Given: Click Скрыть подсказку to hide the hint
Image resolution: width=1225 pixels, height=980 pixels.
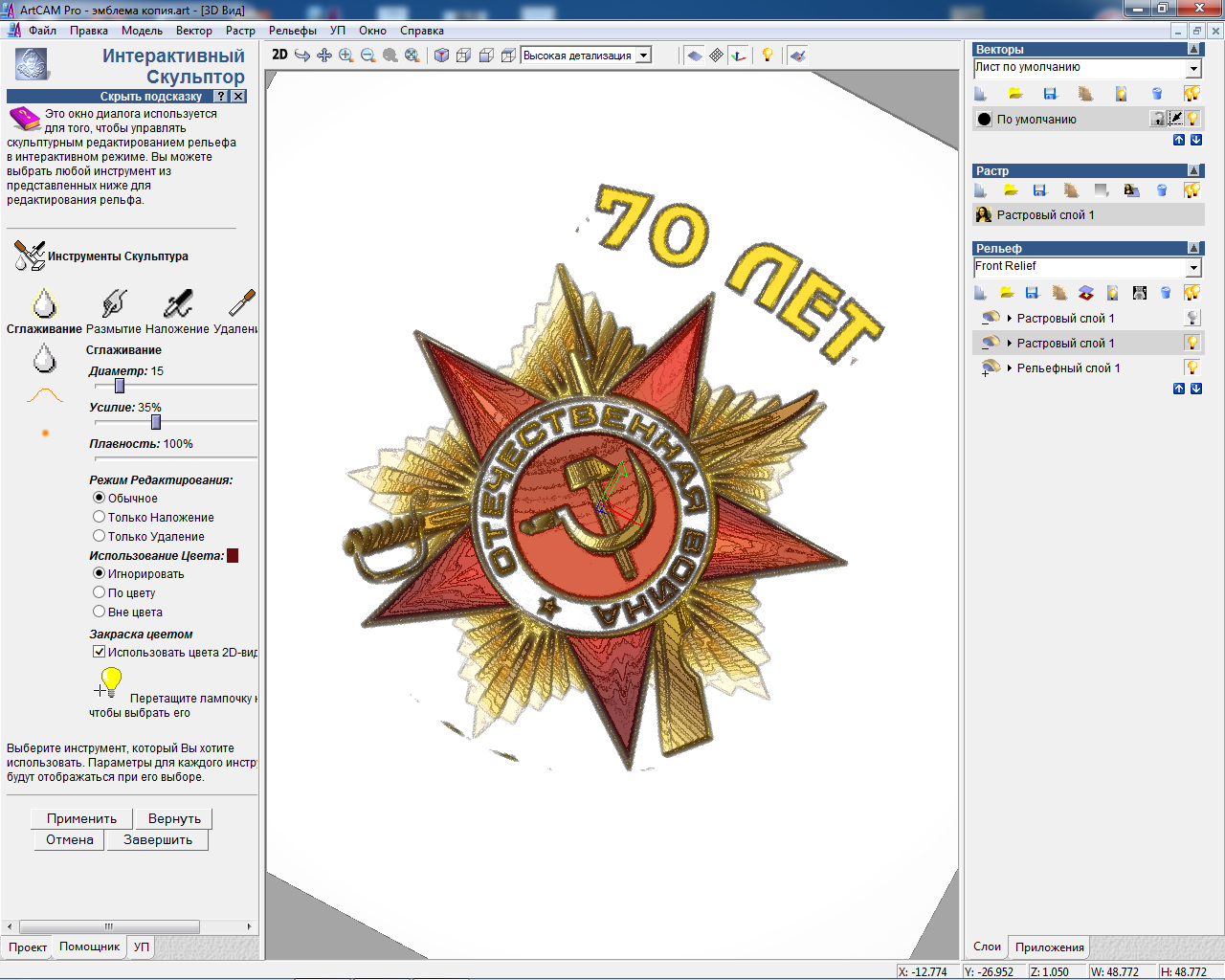Looking at the screenshot, I should [x=150, y=97].
